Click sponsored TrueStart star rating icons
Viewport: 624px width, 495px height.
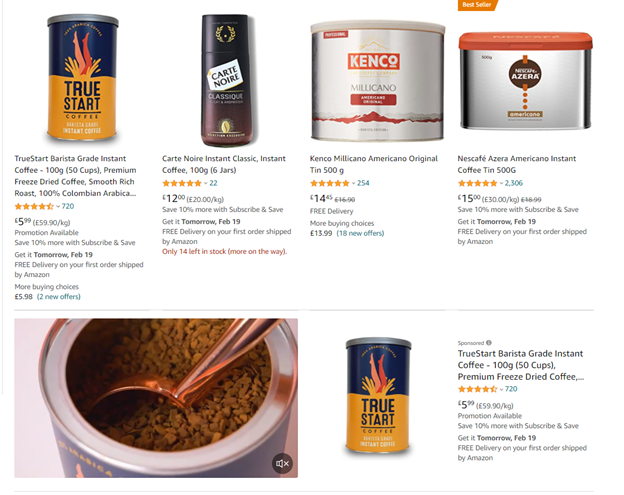coord(477,389)
